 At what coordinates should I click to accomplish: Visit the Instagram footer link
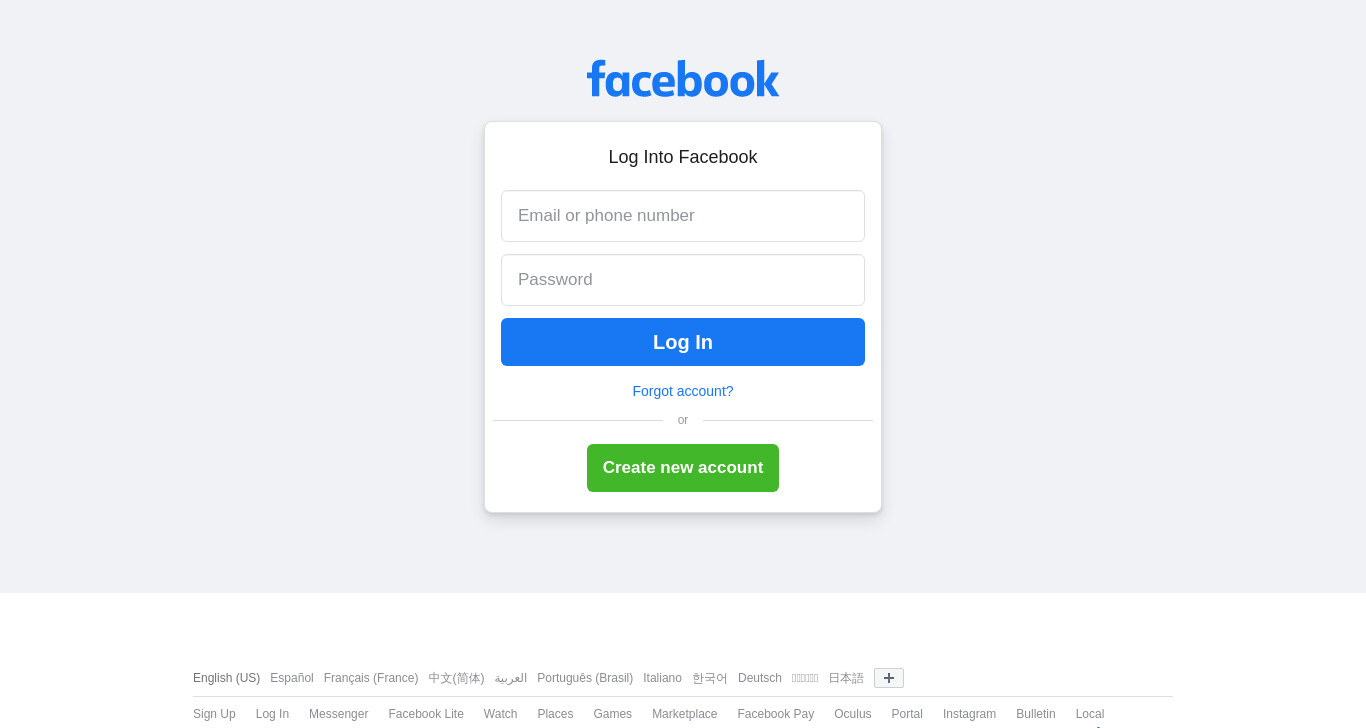[x=969, y=714]
